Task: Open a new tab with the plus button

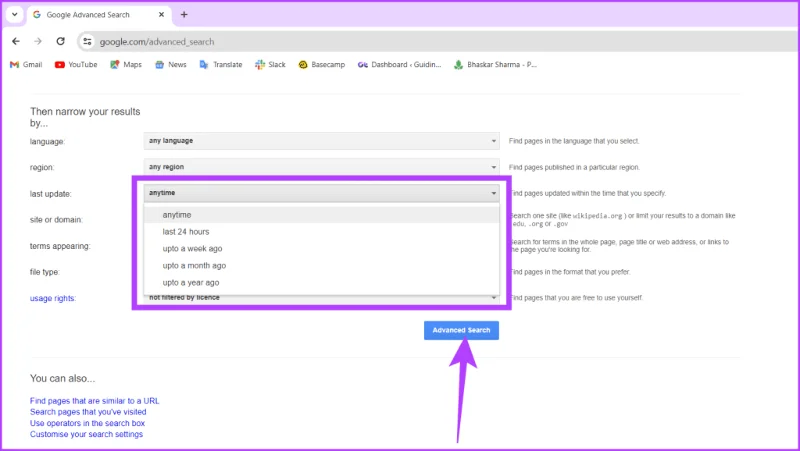Action: 184,15
